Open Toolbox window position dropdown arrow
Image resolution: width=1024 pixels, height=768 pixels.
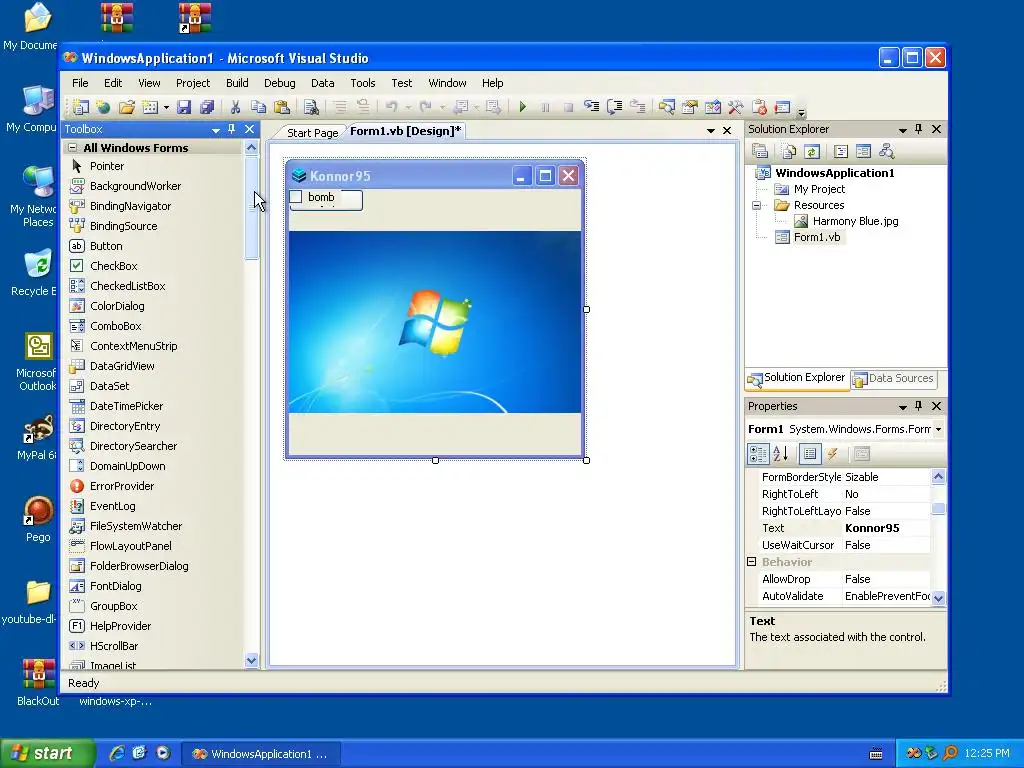point(216,130)
